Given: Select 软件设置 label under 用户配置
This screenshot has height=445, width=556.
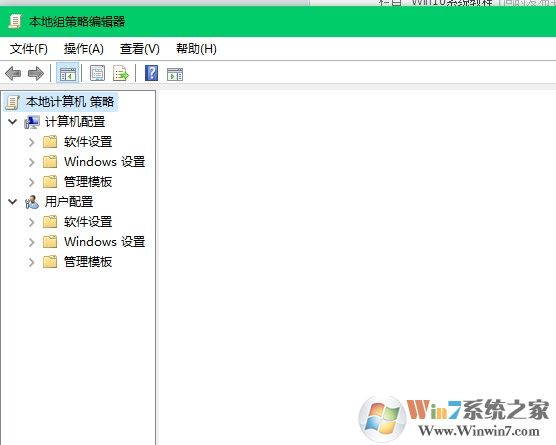Looking at the screenshot, I should point(88,222).
